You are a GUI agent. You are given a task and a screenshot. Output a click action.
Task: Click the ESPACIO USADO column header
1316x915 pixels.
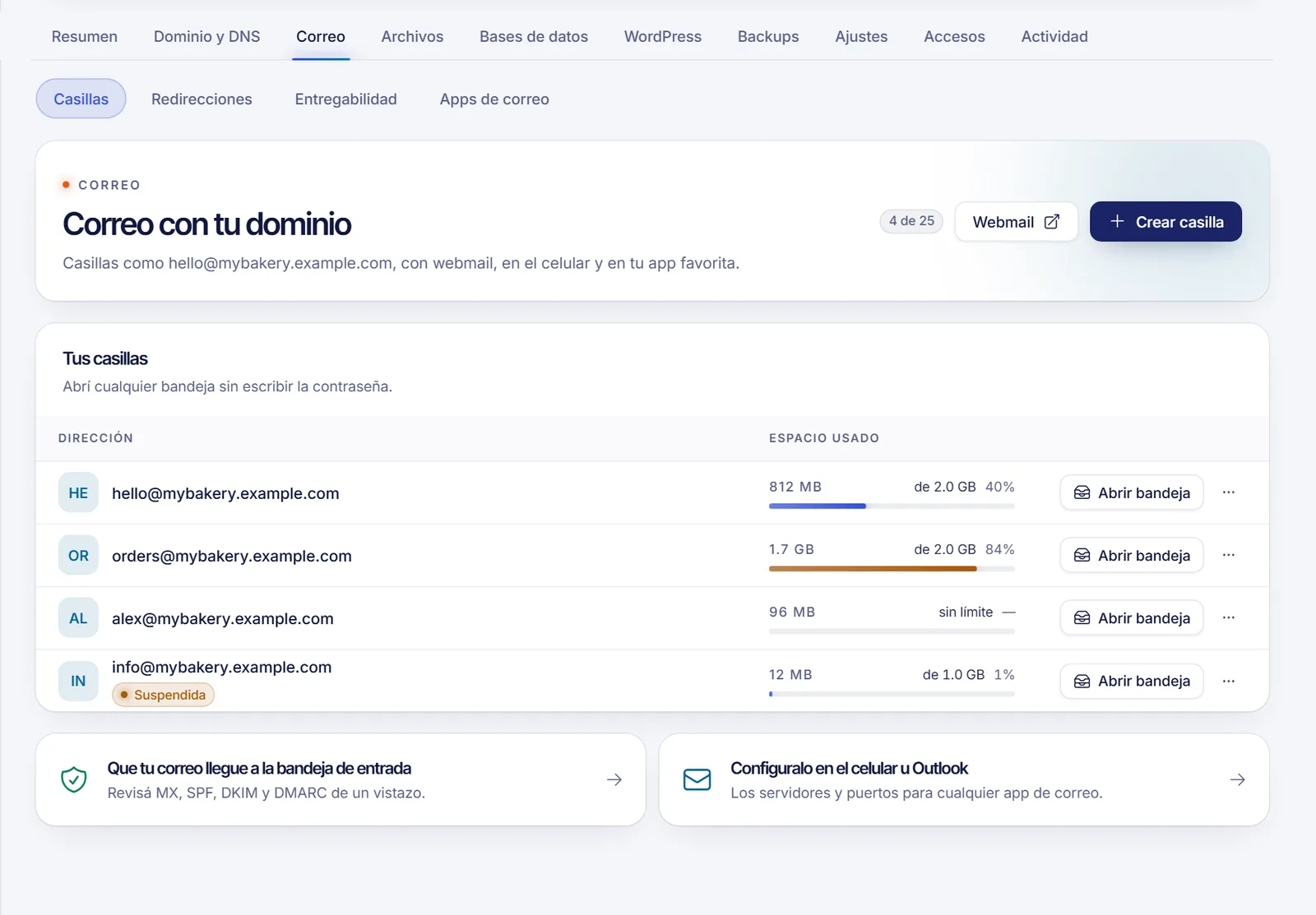(824, 438)
